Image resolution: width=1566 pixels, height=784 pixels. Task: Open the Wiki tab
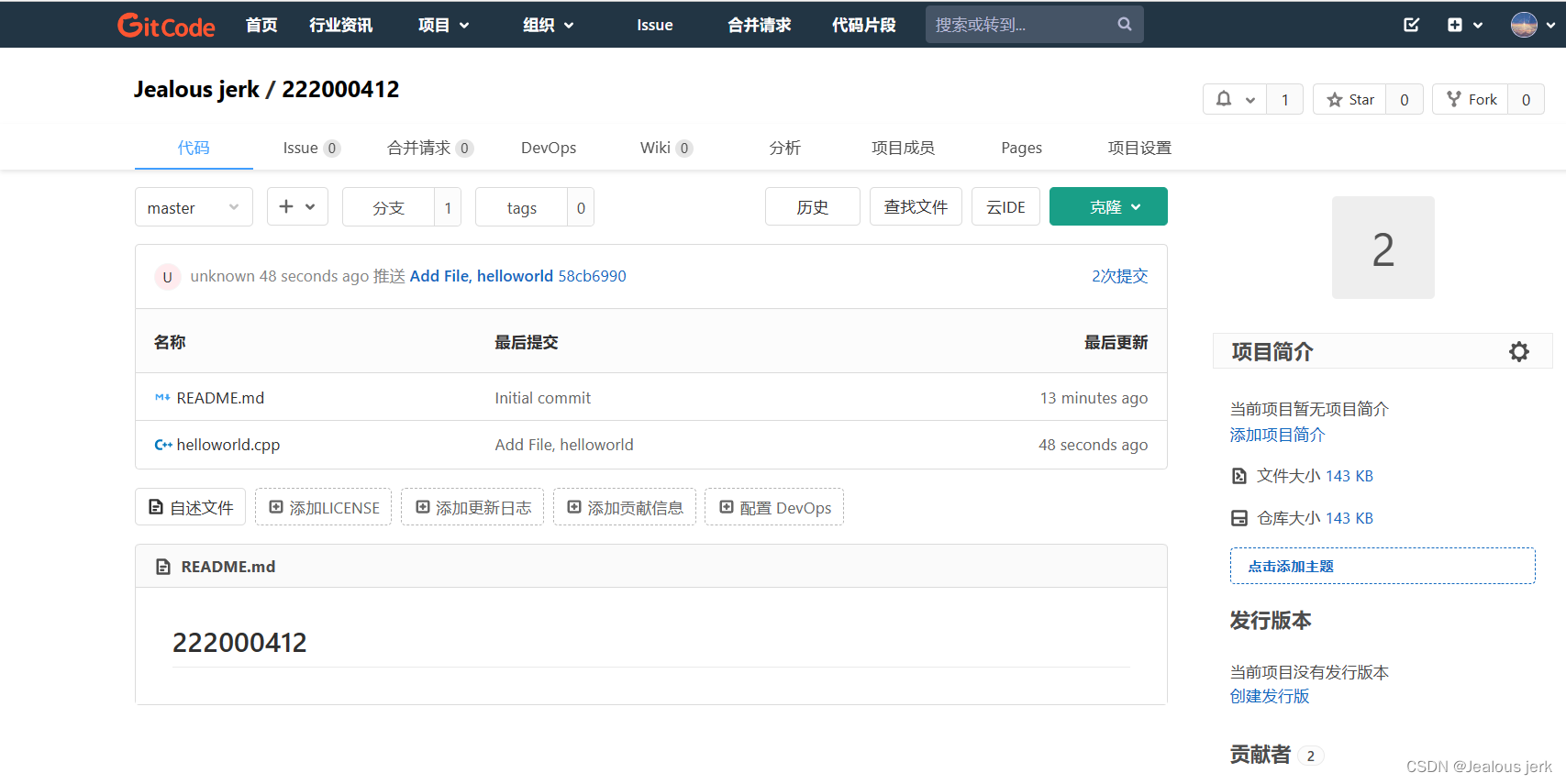[x=666, y=148]
